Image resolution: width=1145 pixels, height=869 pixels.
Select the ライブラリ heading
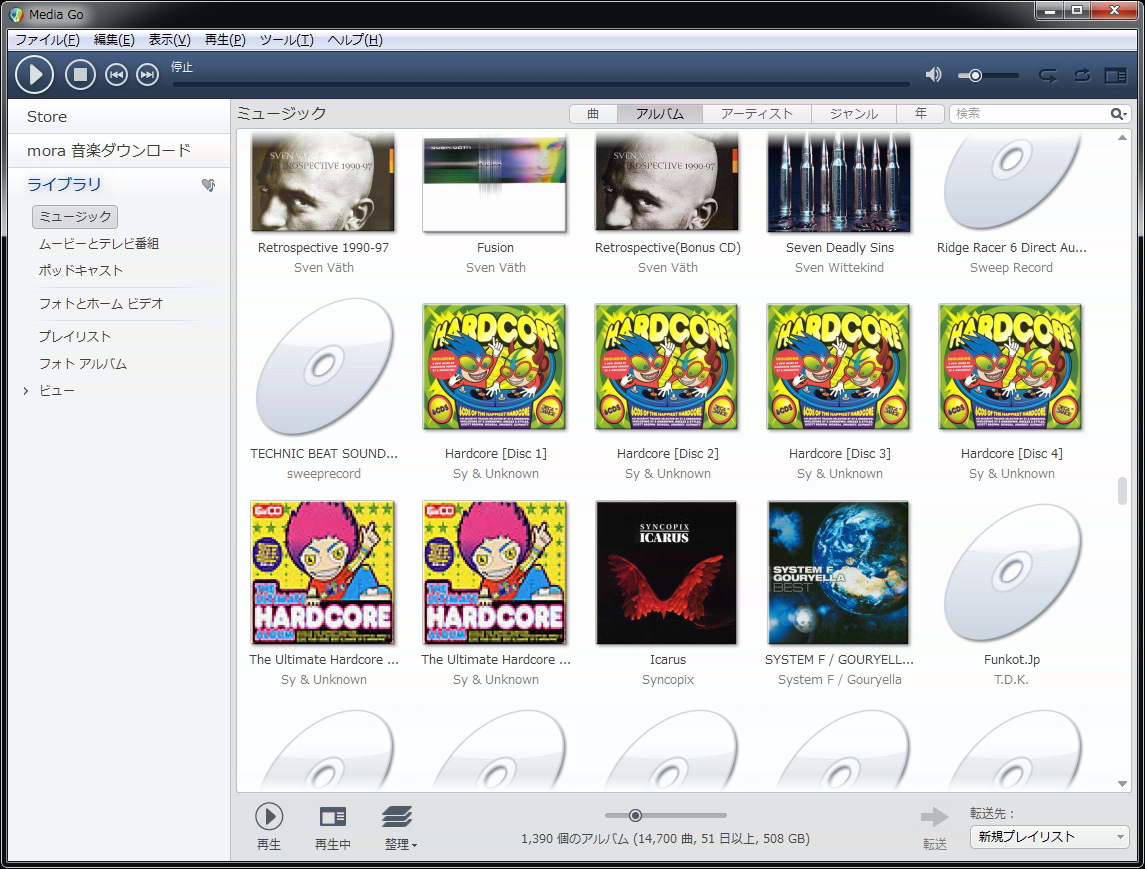64,184
